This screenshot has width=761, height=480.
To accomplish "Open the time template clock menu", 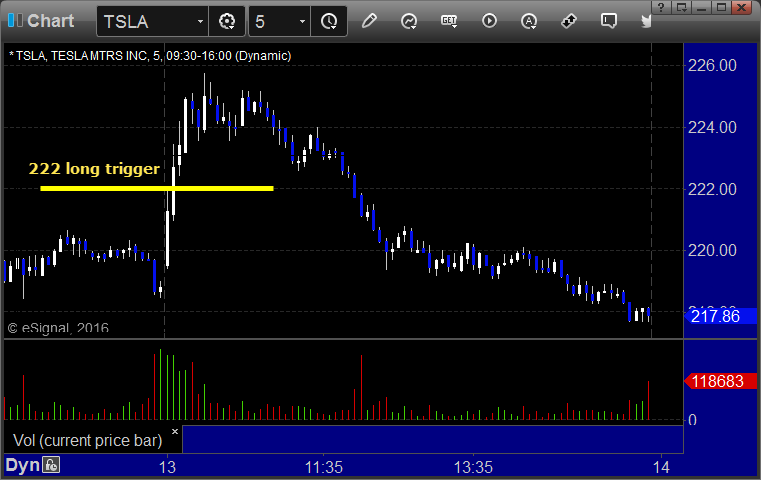I will coord(329,22).
